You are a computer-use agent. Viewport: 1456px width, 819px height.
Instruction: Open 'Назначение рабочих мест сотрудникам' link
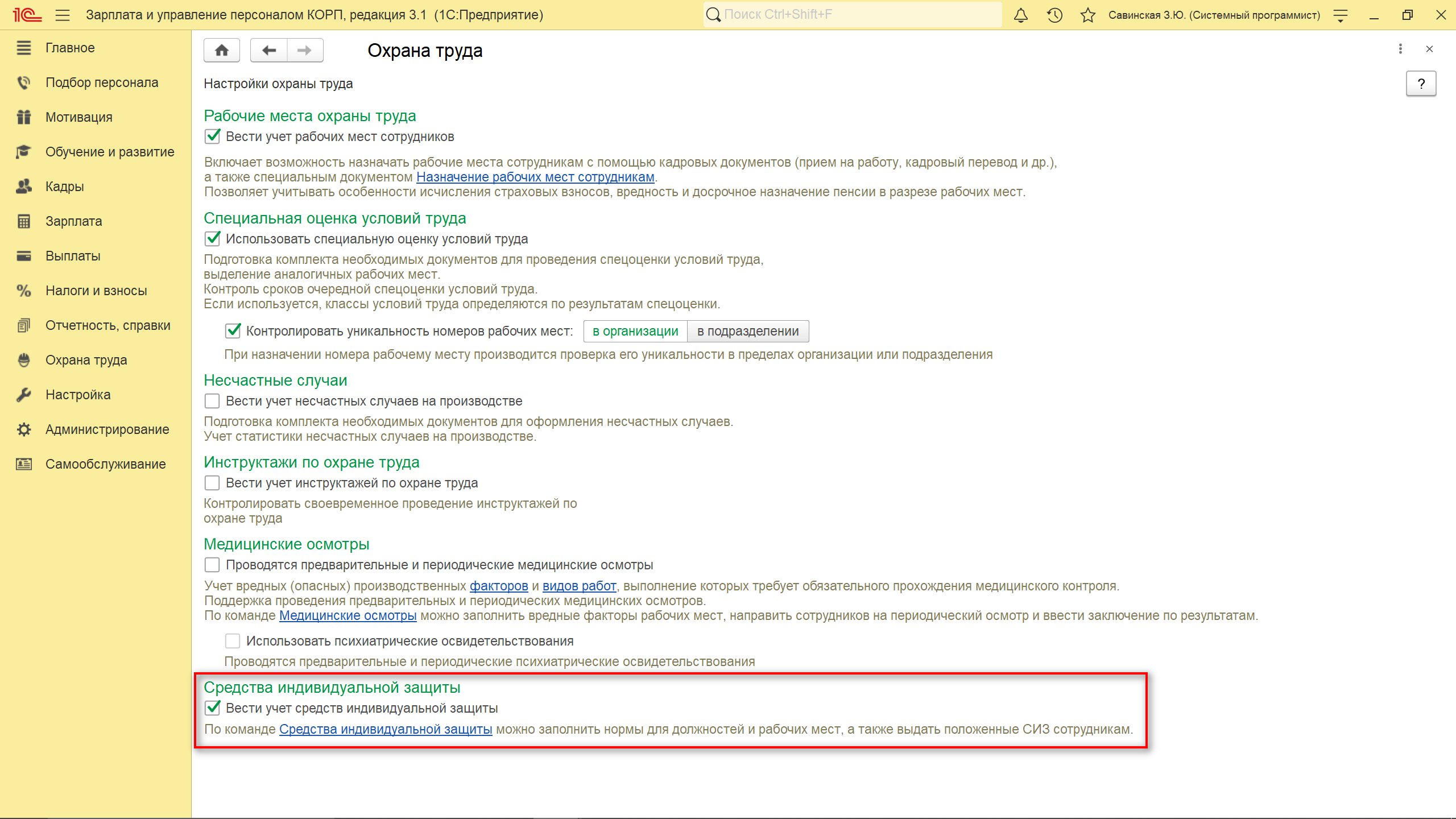pos(535,177)
